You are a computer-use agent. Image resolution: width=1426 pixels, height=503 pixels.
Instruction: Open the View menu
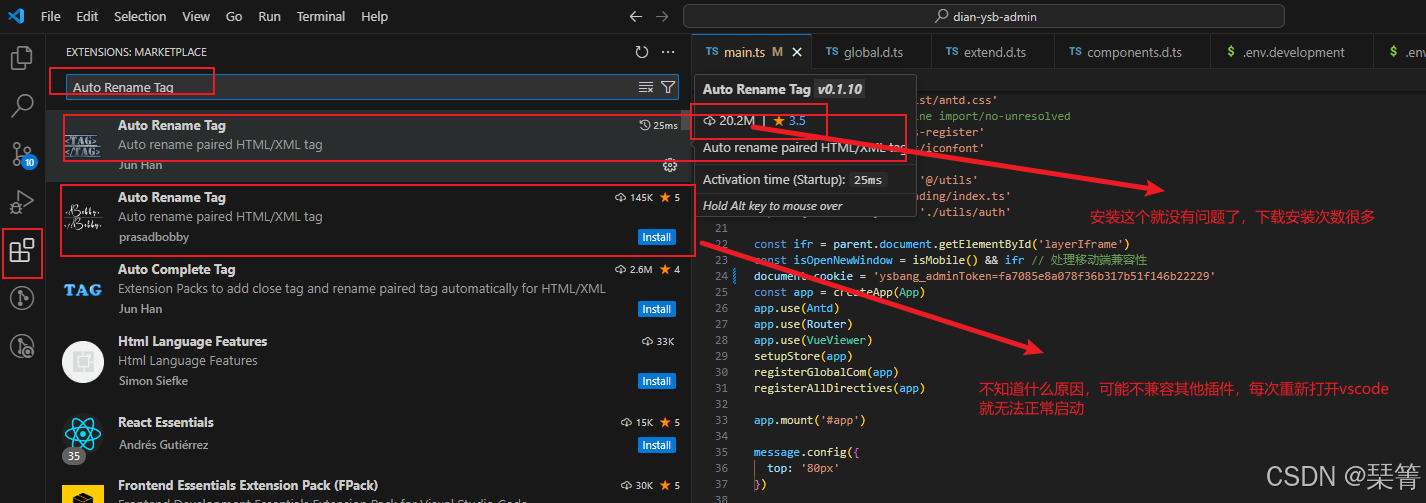pos(196,17)
